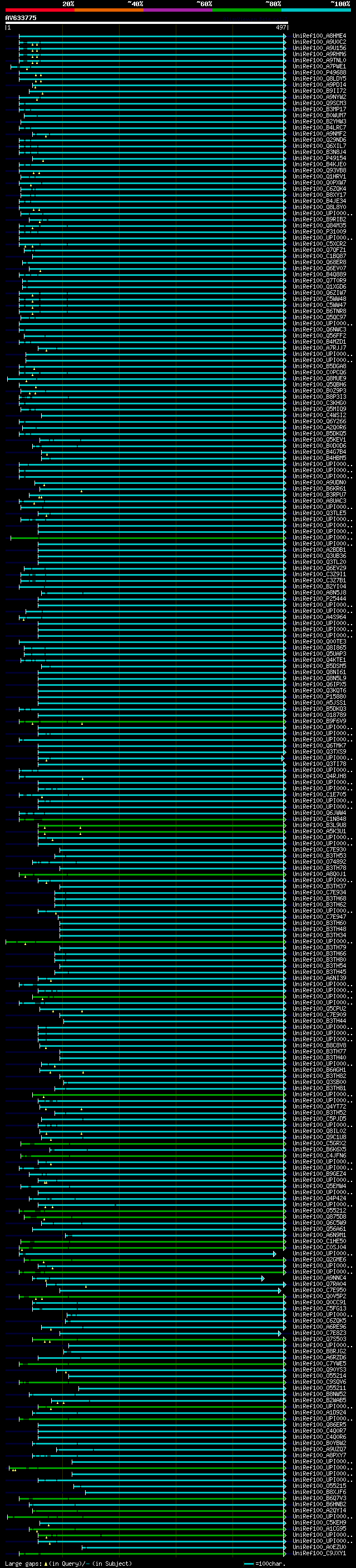Select the AV633775 query label
Viewport: 356px width, 1568px height.
[x=21, y=18]
